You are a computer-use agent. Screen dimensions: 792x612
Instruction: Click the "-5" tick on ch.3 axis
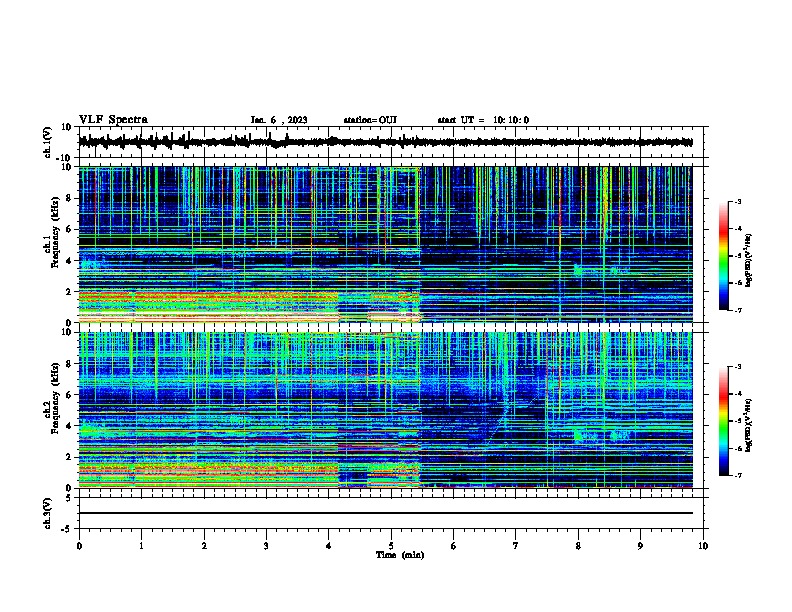click(x=67, y=529)
